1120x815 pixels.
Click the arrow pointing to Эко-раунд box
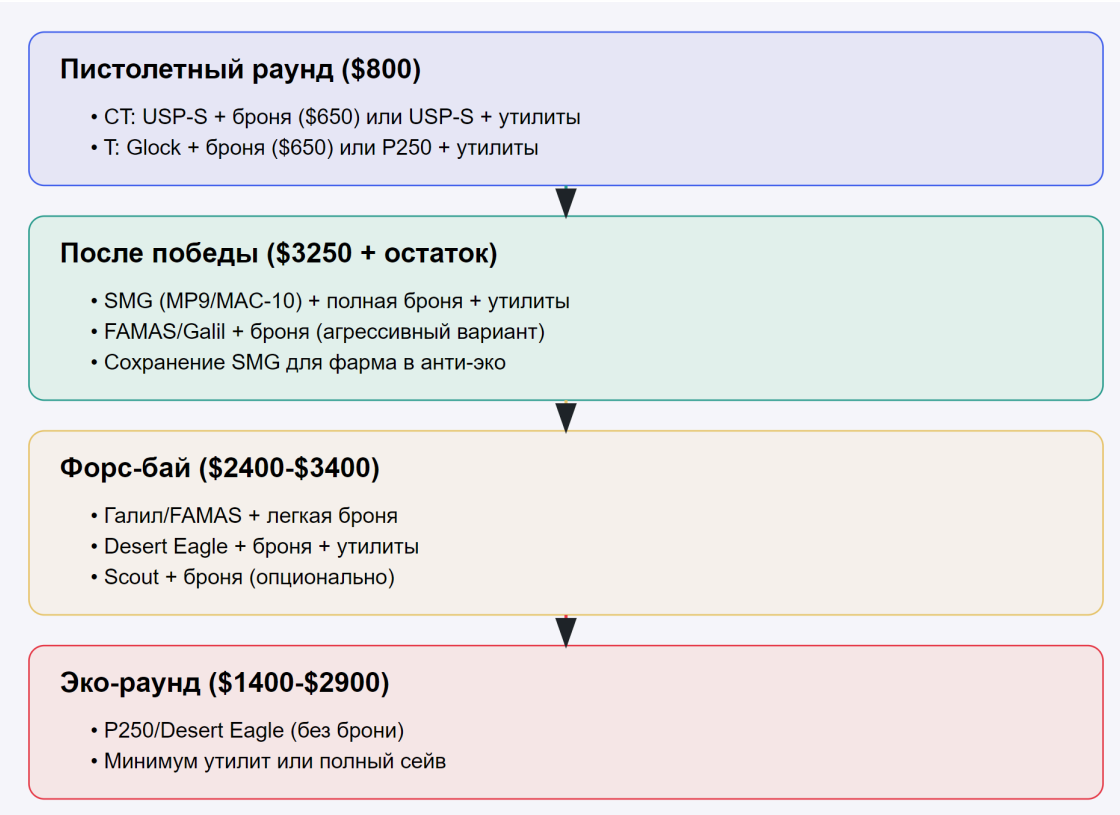coord(566,631)
